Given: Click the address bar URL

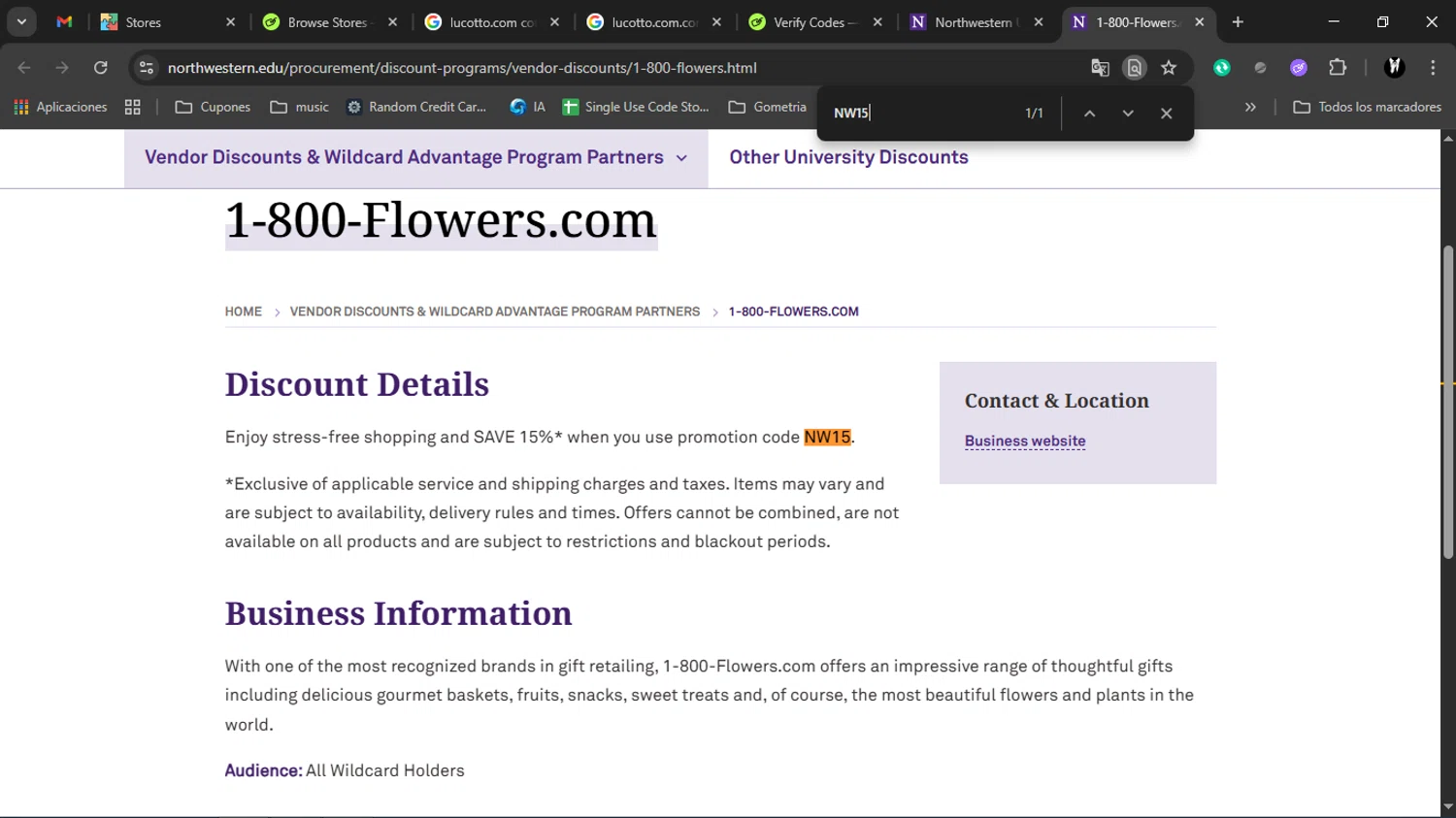Looking at the screenshot, I should click(x=462, y=68).
